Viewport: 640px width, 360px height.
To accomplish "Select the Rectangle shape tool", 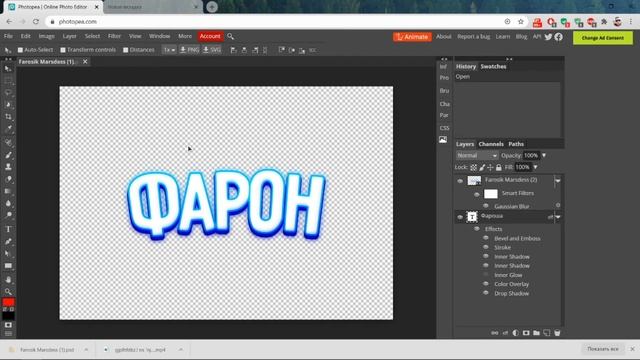I will (x=8, y=266).
